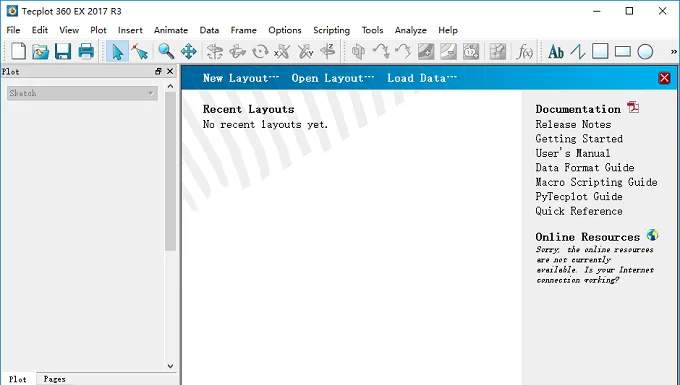Image resolution: width=680 pixels, height=385 pixels.
Task: Open the View menu
Action: 69,30
